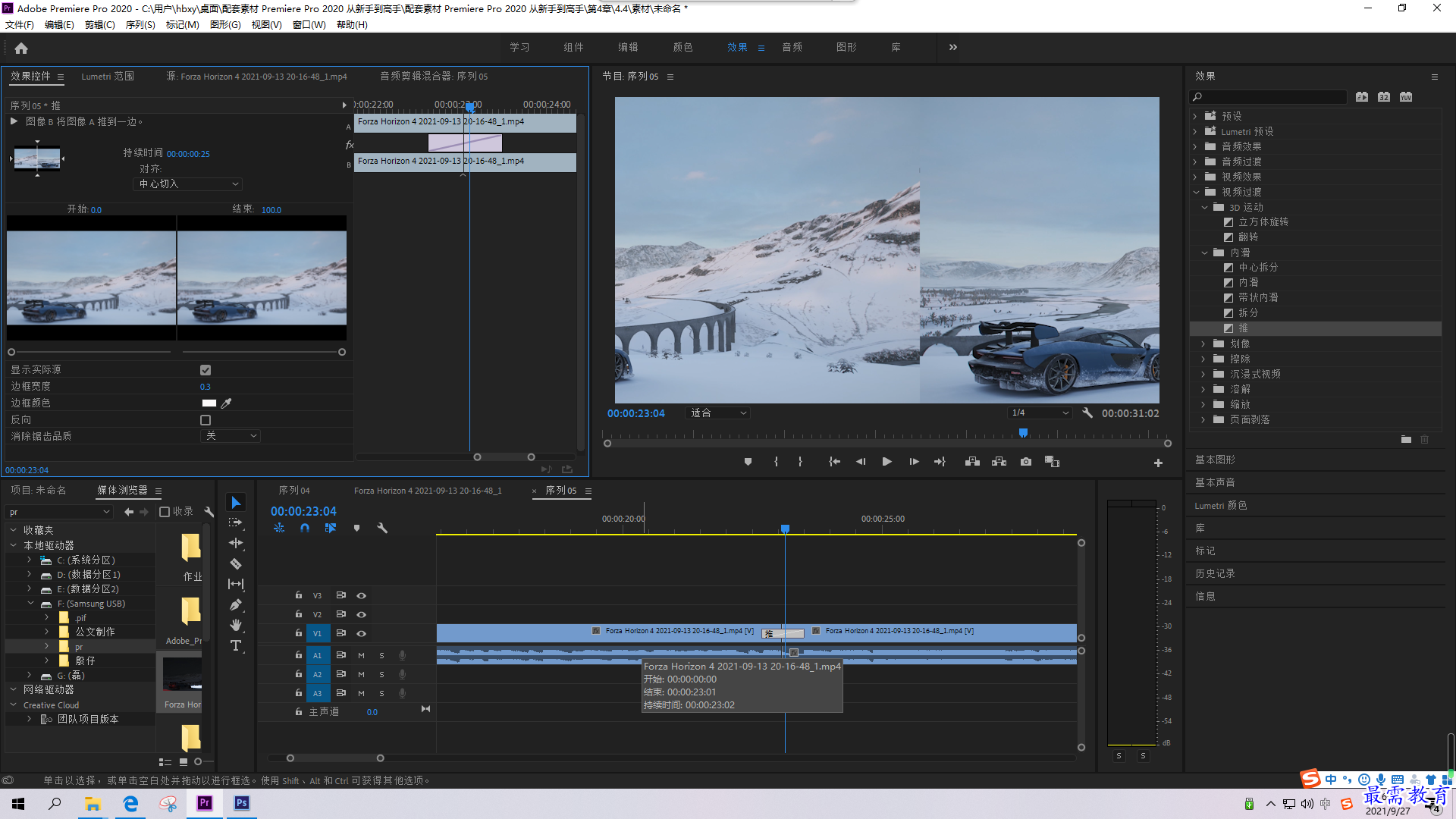Open the zoom level dropdown 适合
Viewport: 1456px width, 819px height.
(x=717, y=413)
